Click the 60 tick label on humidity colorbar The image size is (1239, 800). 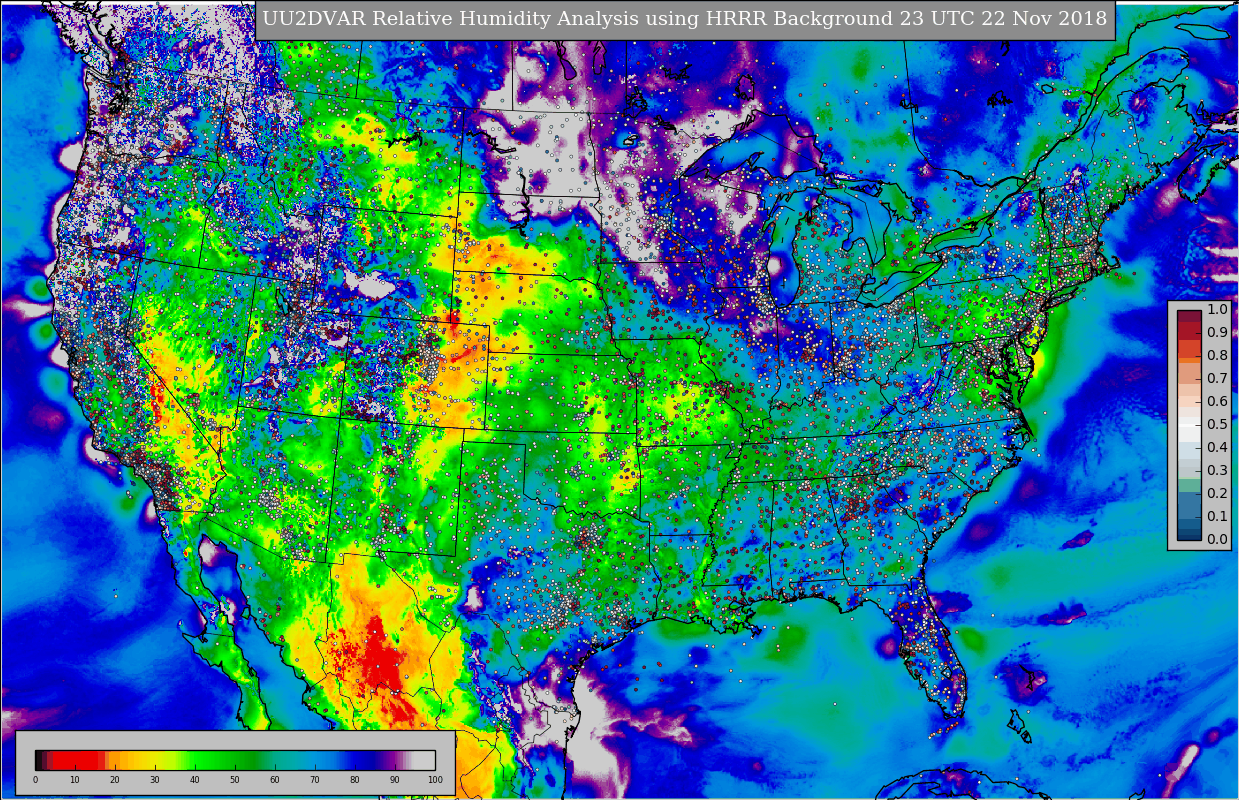(x=275, y=780)
